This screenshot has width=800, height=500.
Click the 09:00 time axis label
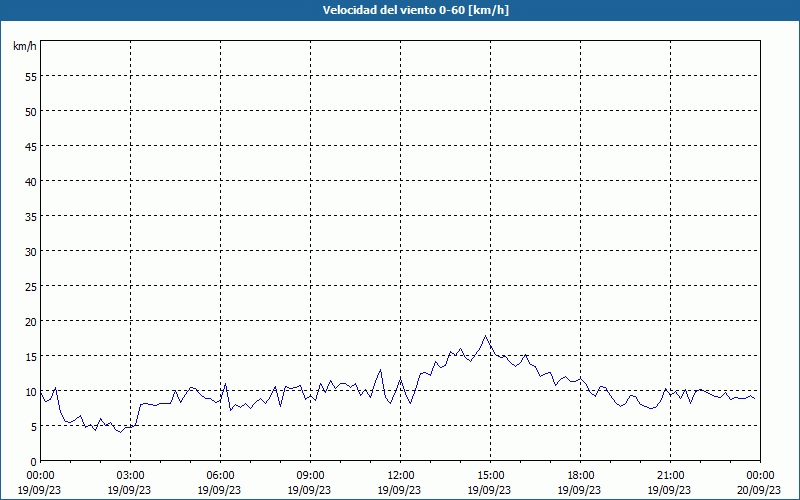pyautogui.click(x=310, y=476)
